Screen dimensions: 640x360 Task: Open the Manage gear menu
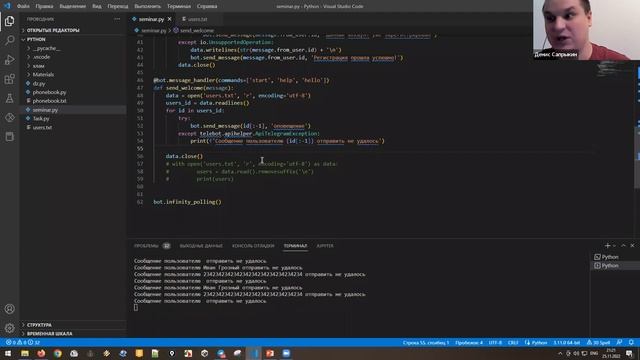pyautogui.click(x=9, y=328)
